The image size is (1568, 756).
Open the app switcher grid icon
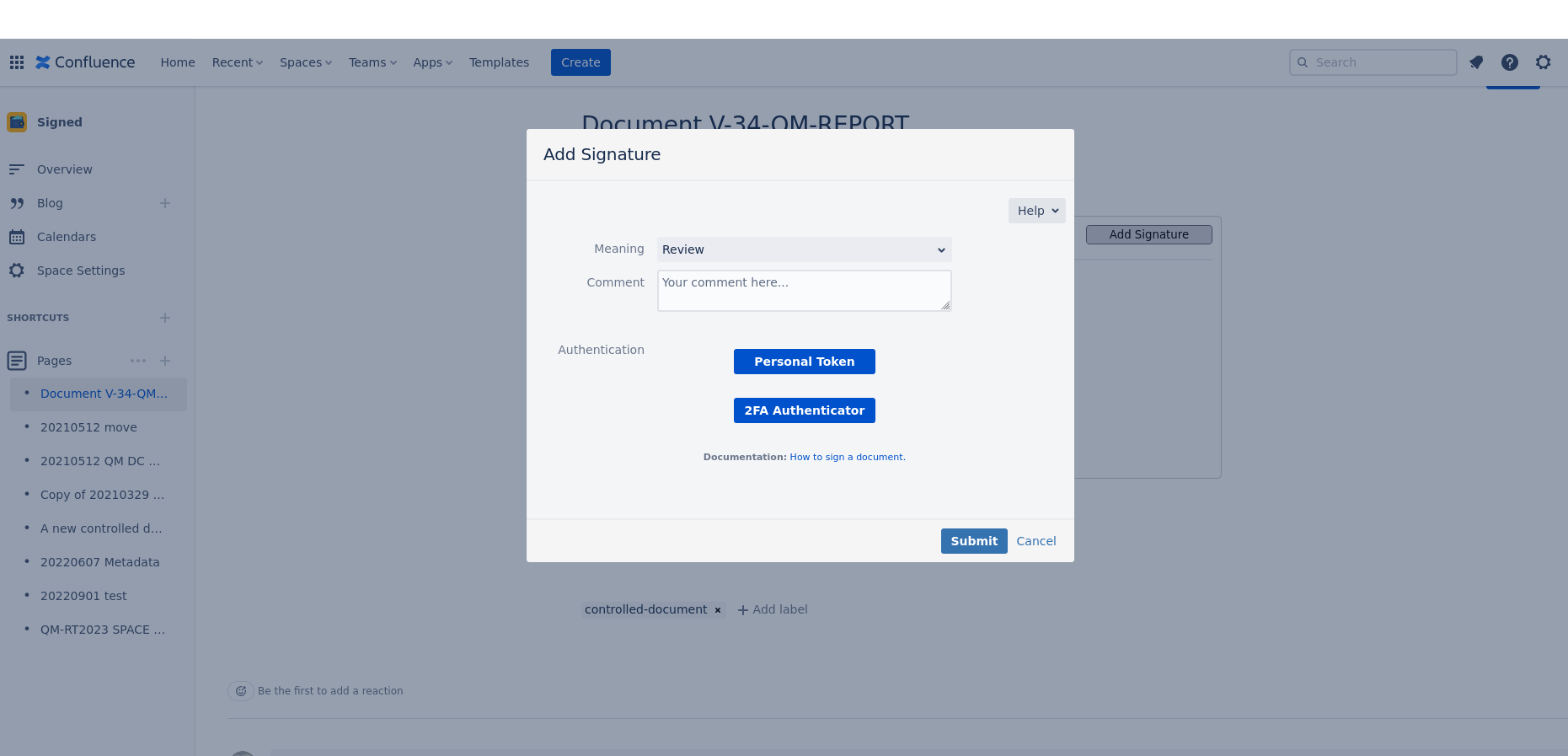click(17, 62)
